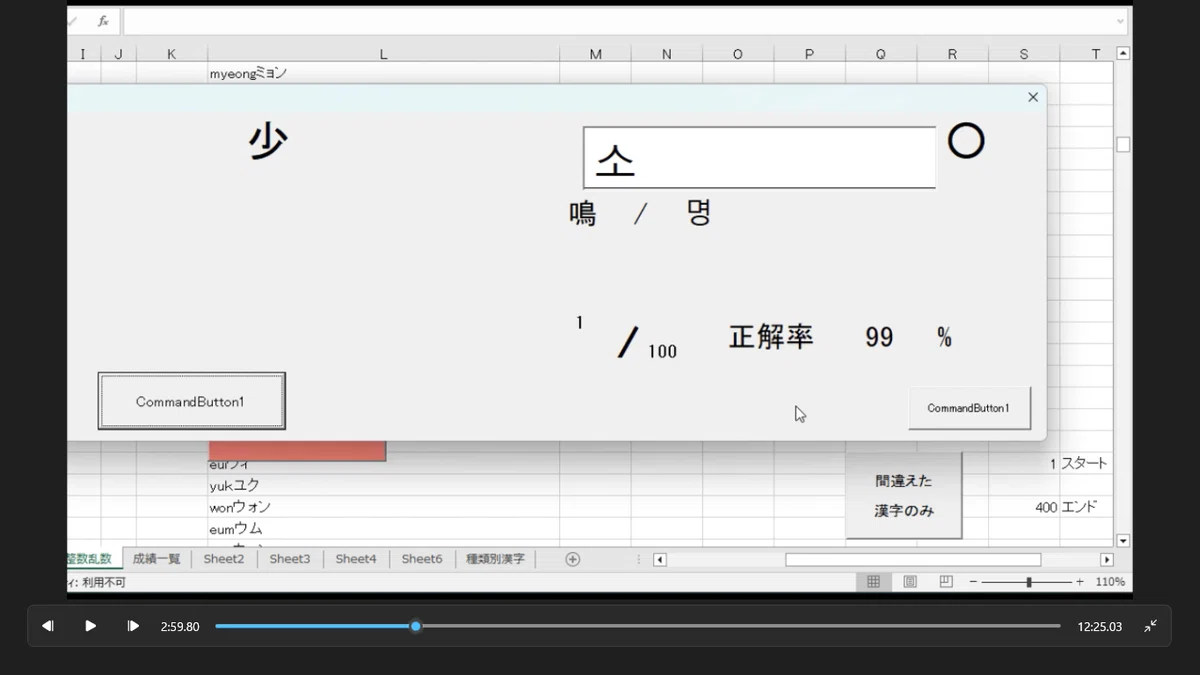This screenshot has width=1200, height=675.
Task: Click the vertical scrollbar thumb
Action: point(1123,145)
